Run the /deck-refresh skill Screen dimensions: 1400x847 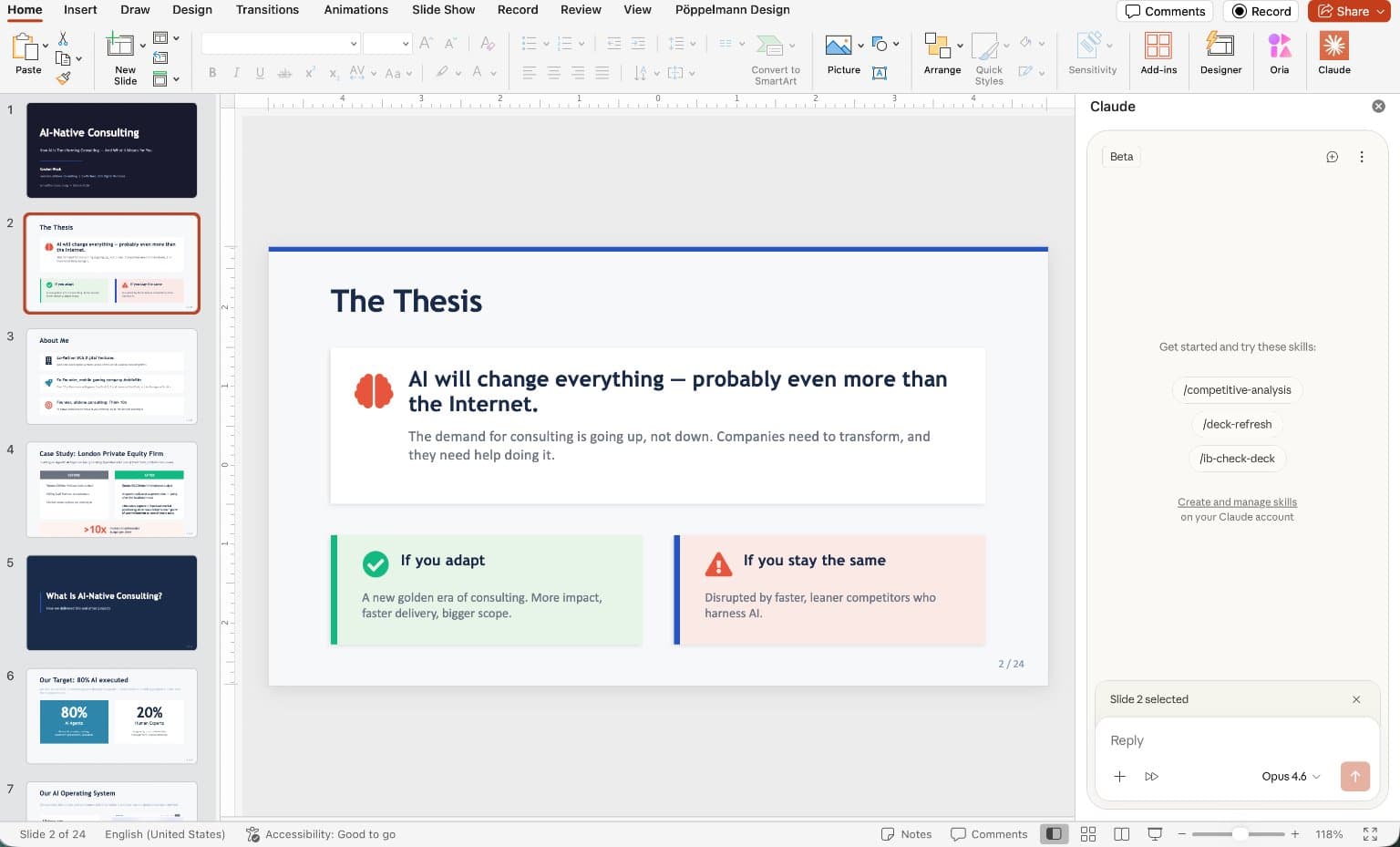[1237, 423]
